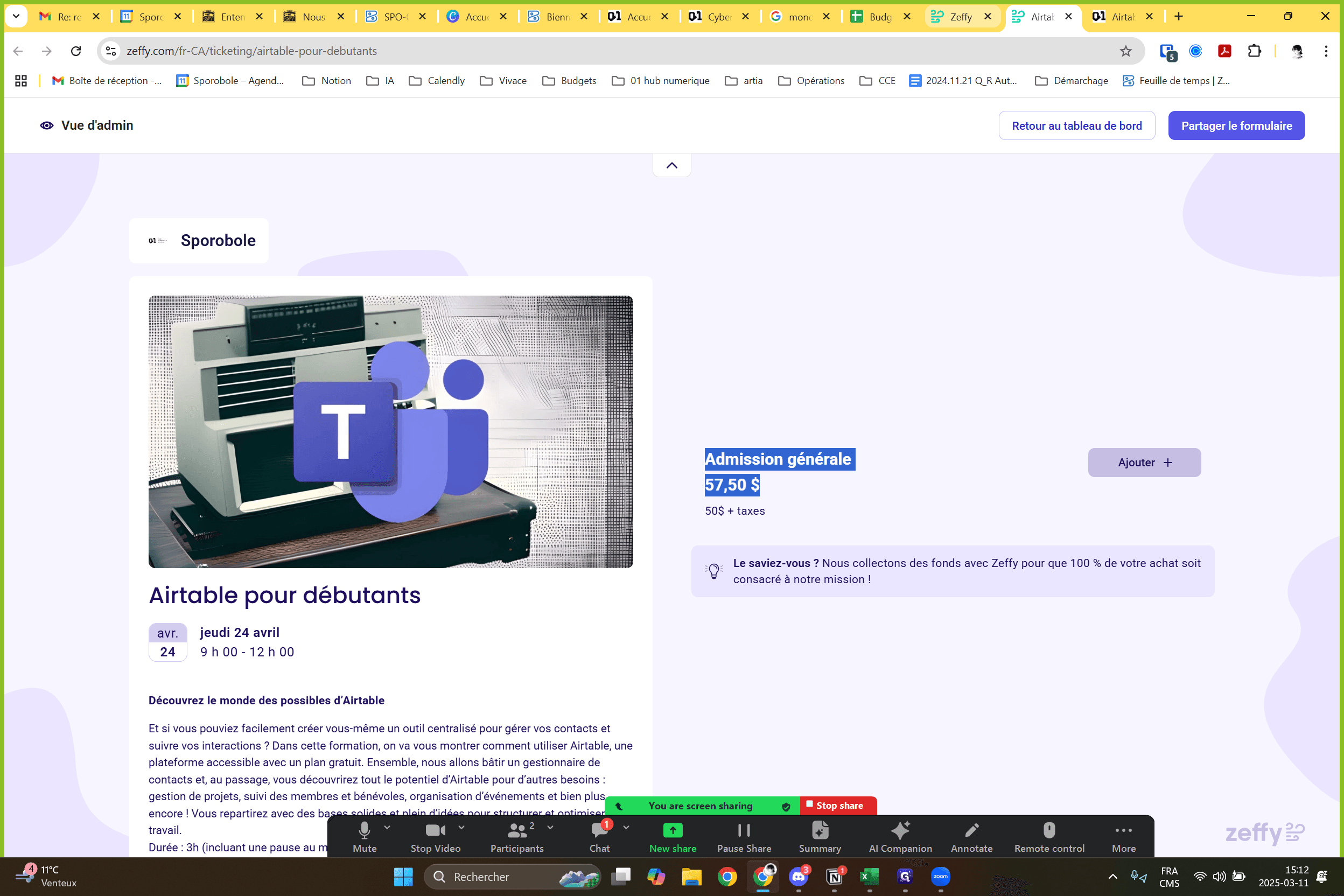
Task: Open the volume control in system tray
Action: 1219,876
